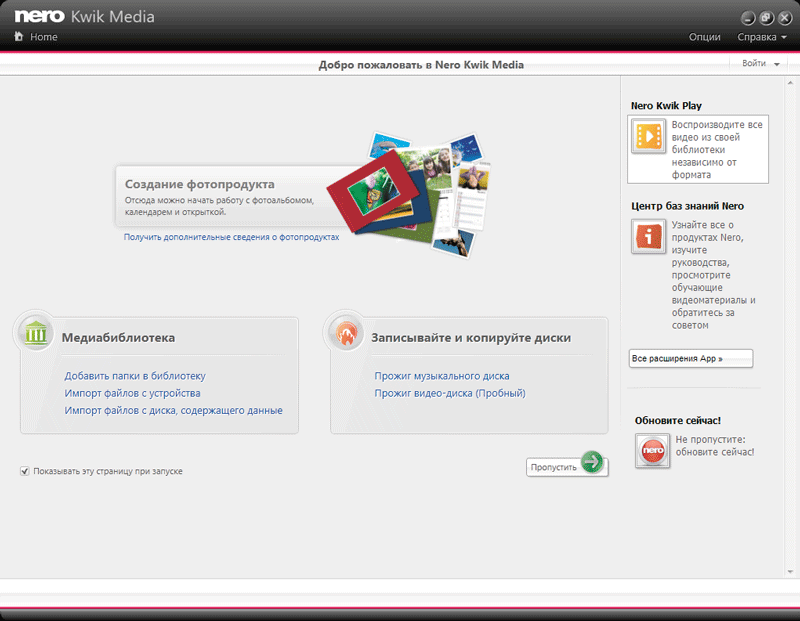Click the Обновите сейчас! heading
Screen dimensions: 800x621
pyautogui.click(x=678, y=420)
